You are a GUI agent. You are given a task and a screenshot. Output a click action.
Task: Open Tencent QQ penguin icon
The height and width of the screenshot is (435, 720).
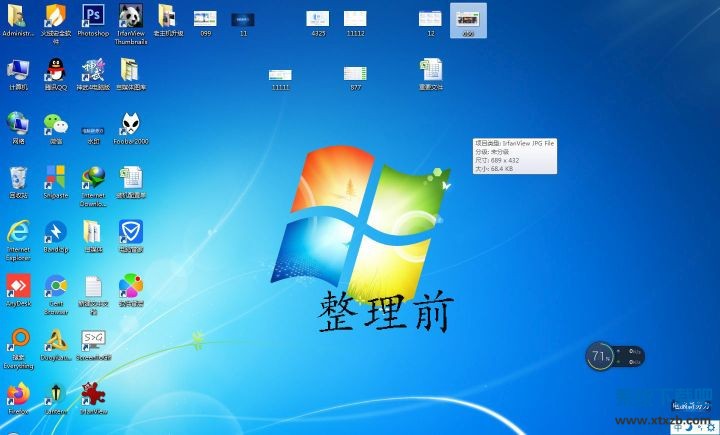55,70
